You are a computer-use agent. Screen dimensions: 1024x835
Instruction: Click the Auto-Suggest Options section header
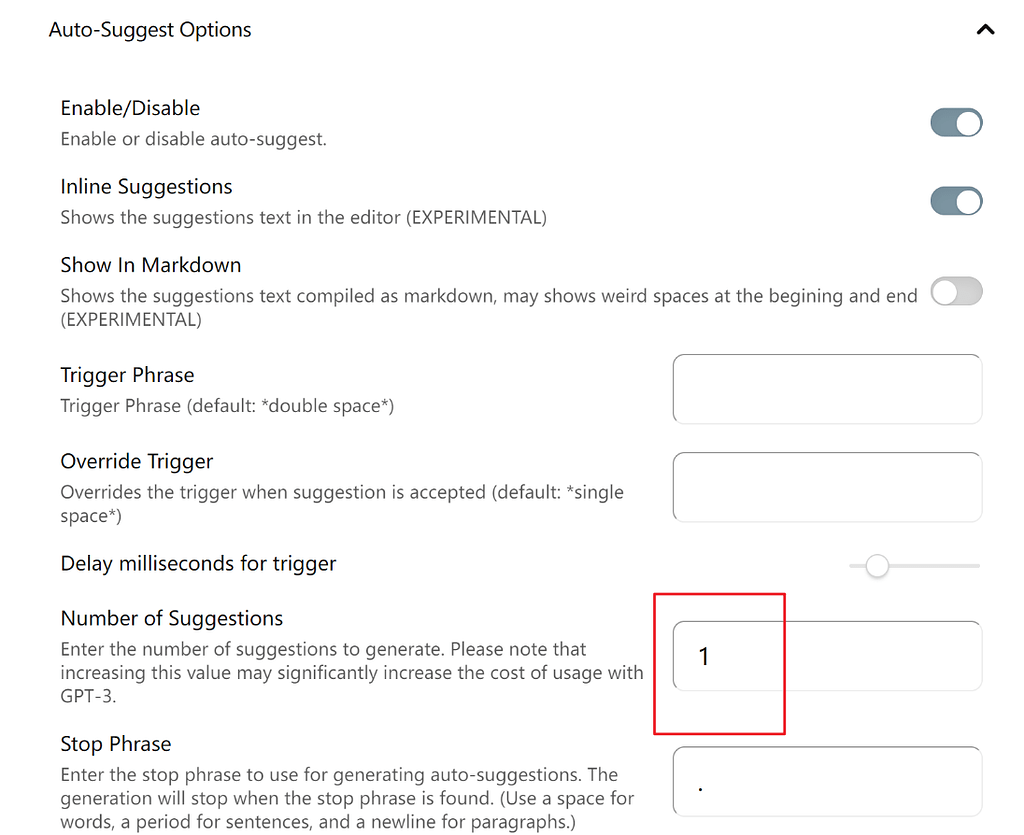coord(150,30)
